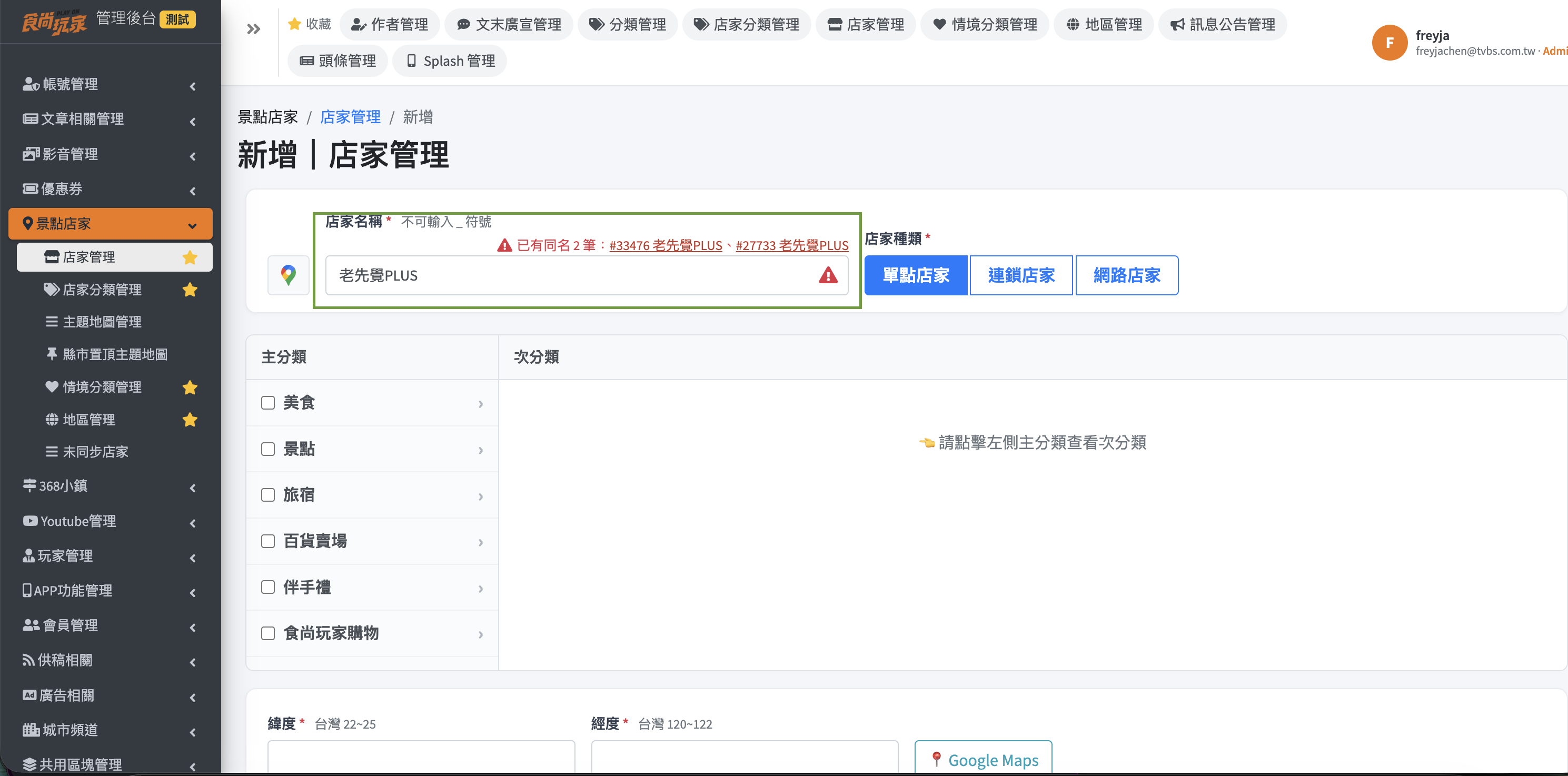
Task: Open 主題地圖管理 in sidebar
Action: tap(114, 322)
